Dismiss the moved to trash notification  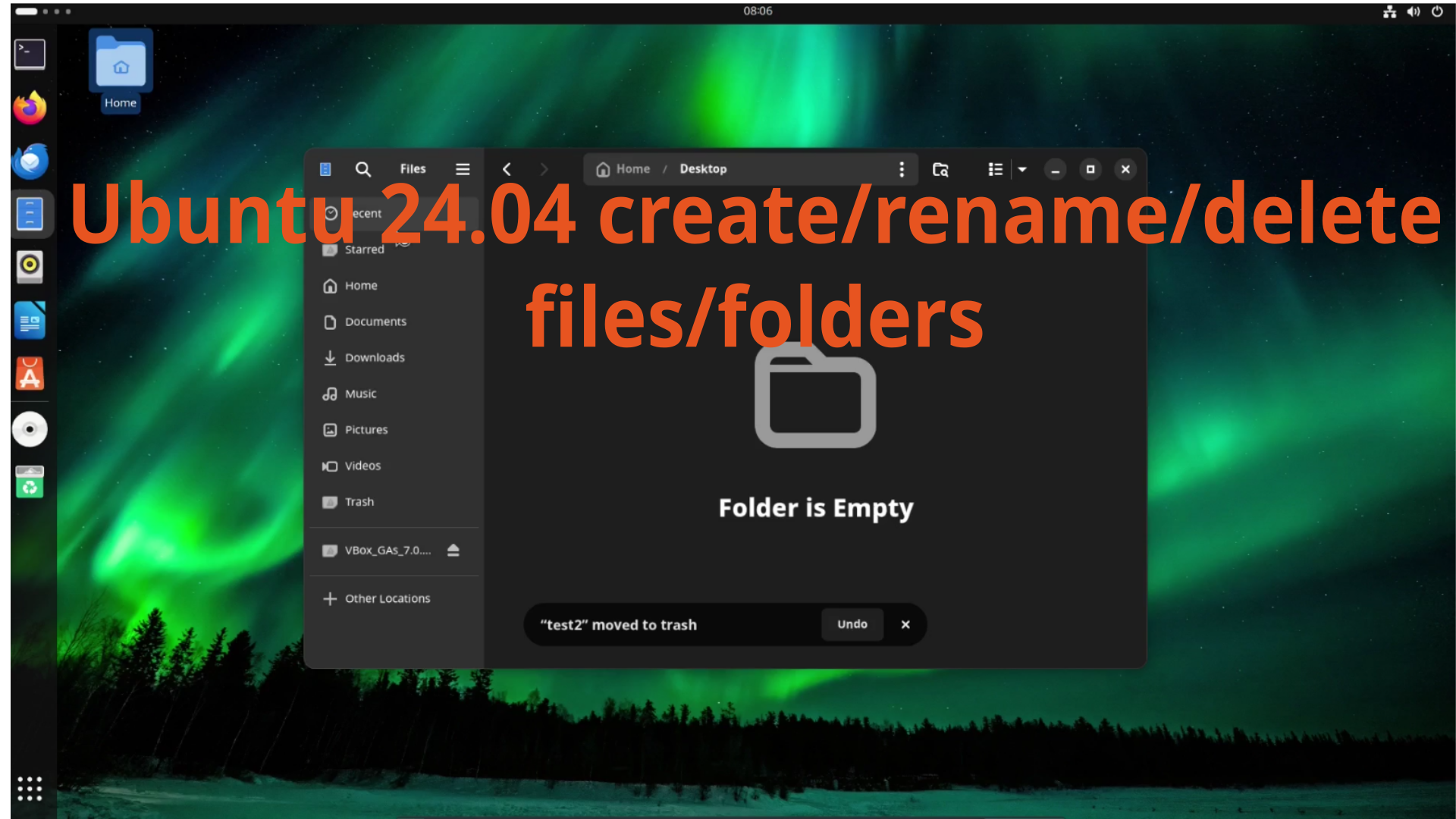tap(905, 624)
